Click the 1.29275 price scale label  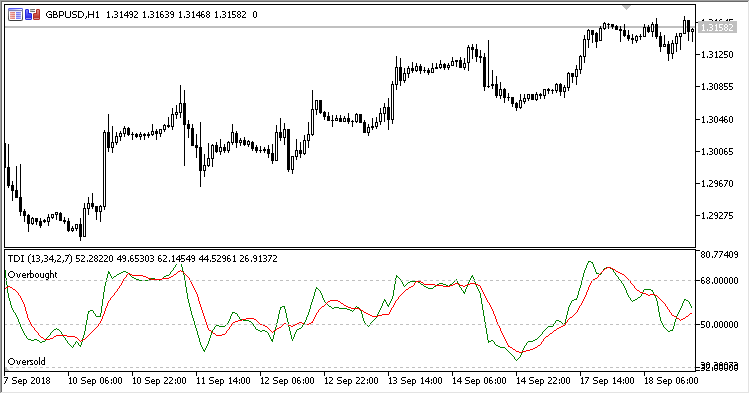[x=717, y=216]
